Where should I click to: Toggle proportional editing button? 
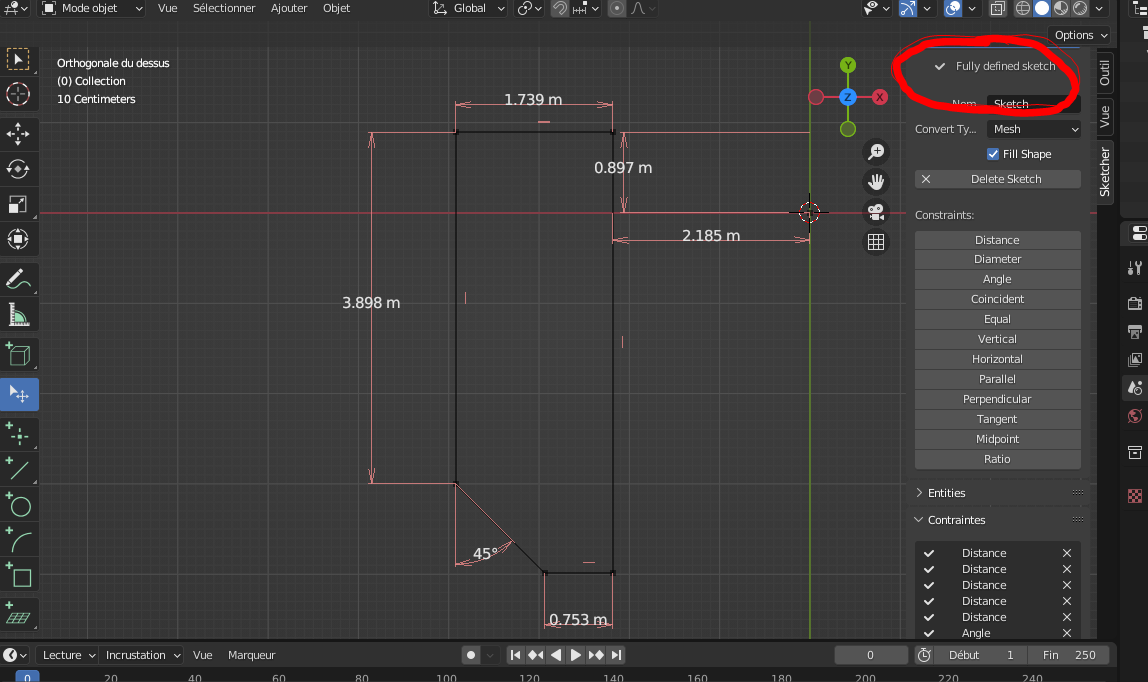point(617,8)
